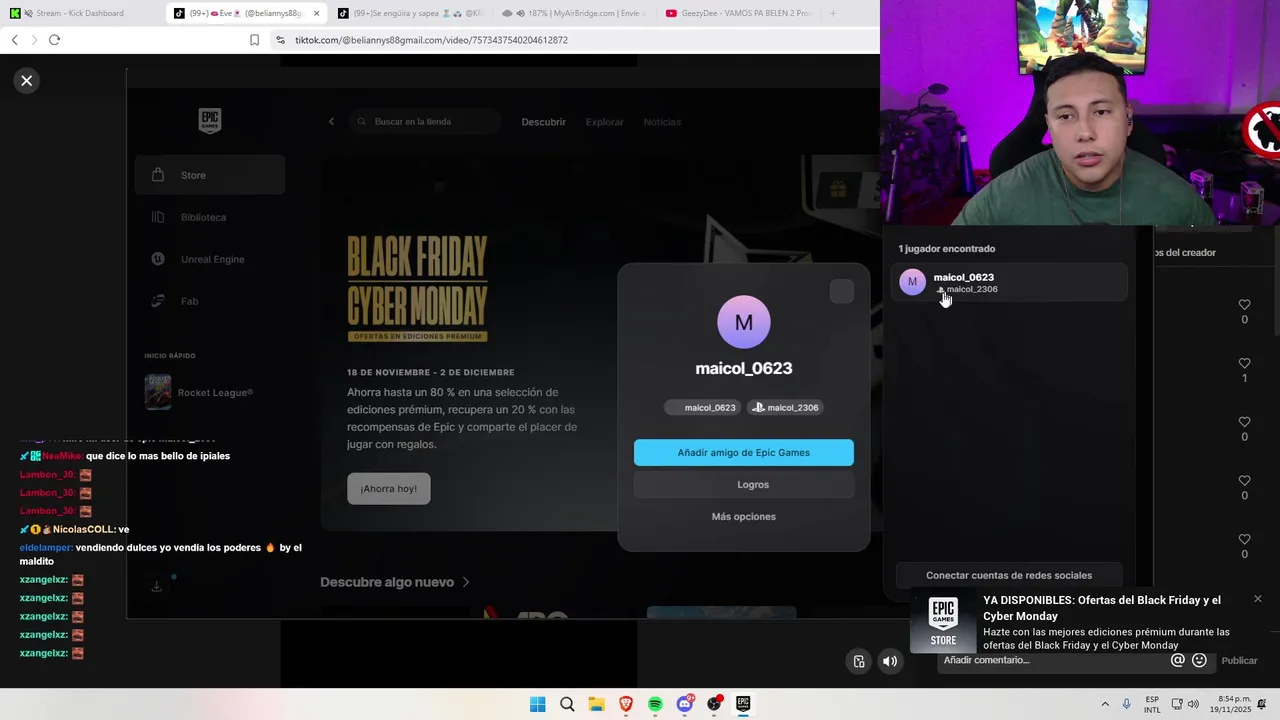Switch to the Kick Dashboard tab
Image resolution: width=1280 pixels, height=720 pixels.
(84, 13)
